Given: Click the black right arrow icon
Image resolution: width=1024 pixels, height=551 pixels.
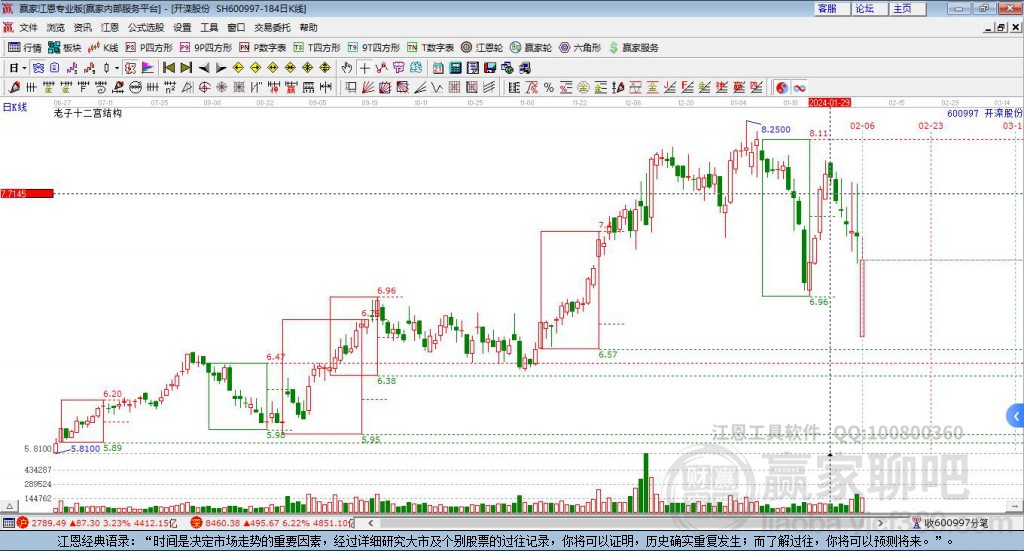Looking at the screenshot, I should click(221, 68).
